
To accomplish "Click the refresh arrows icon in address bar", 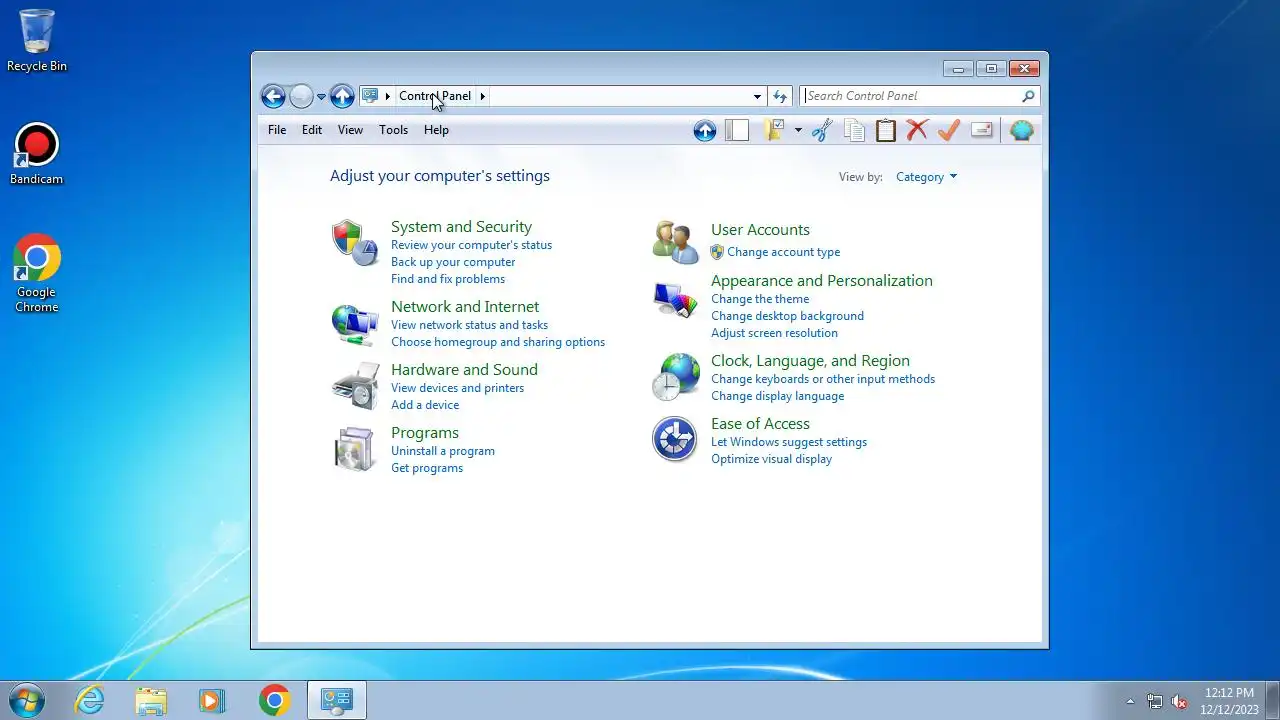I will 780,96.
